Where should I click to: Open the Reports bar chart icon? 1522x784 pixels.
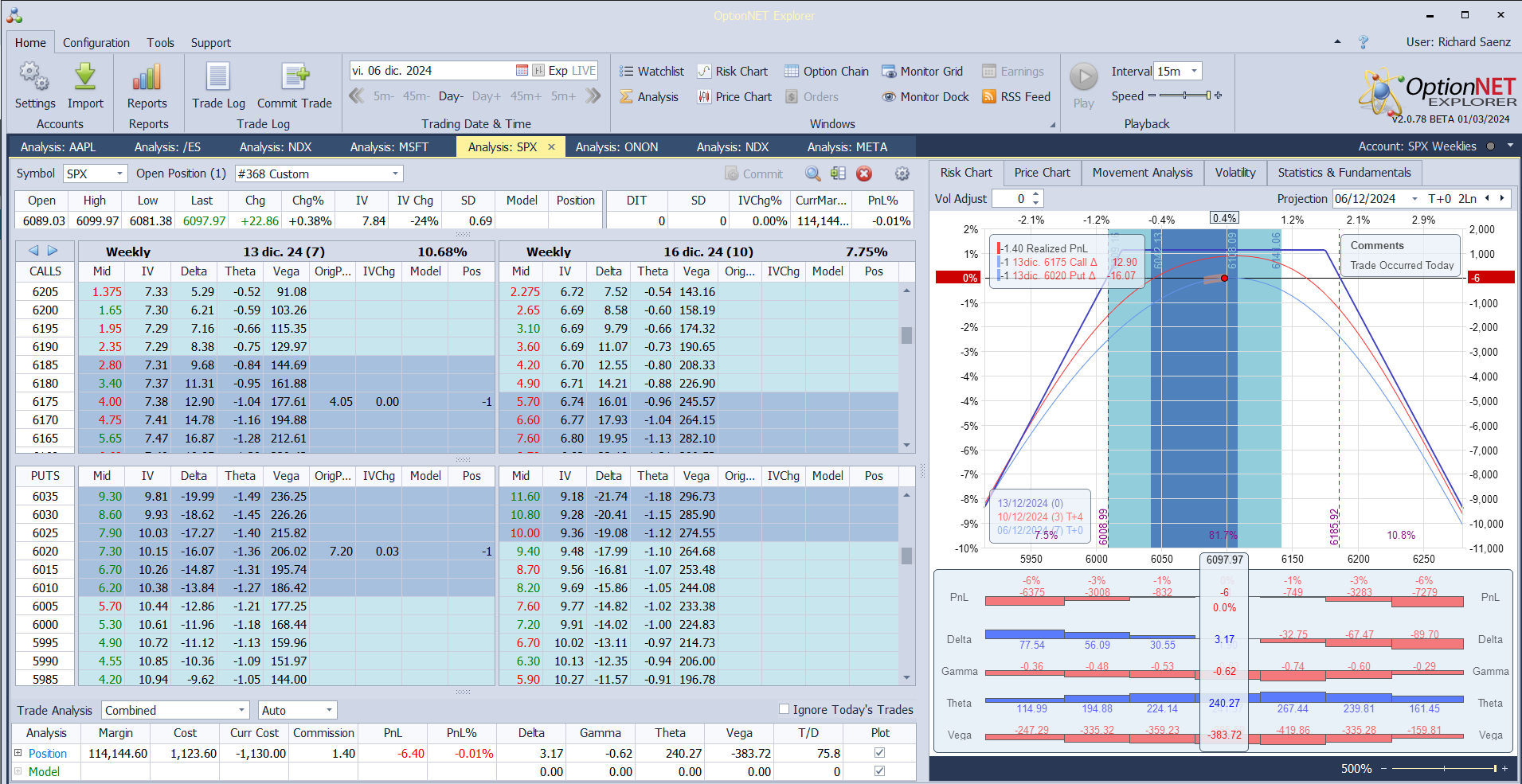[x=147, y=76]
